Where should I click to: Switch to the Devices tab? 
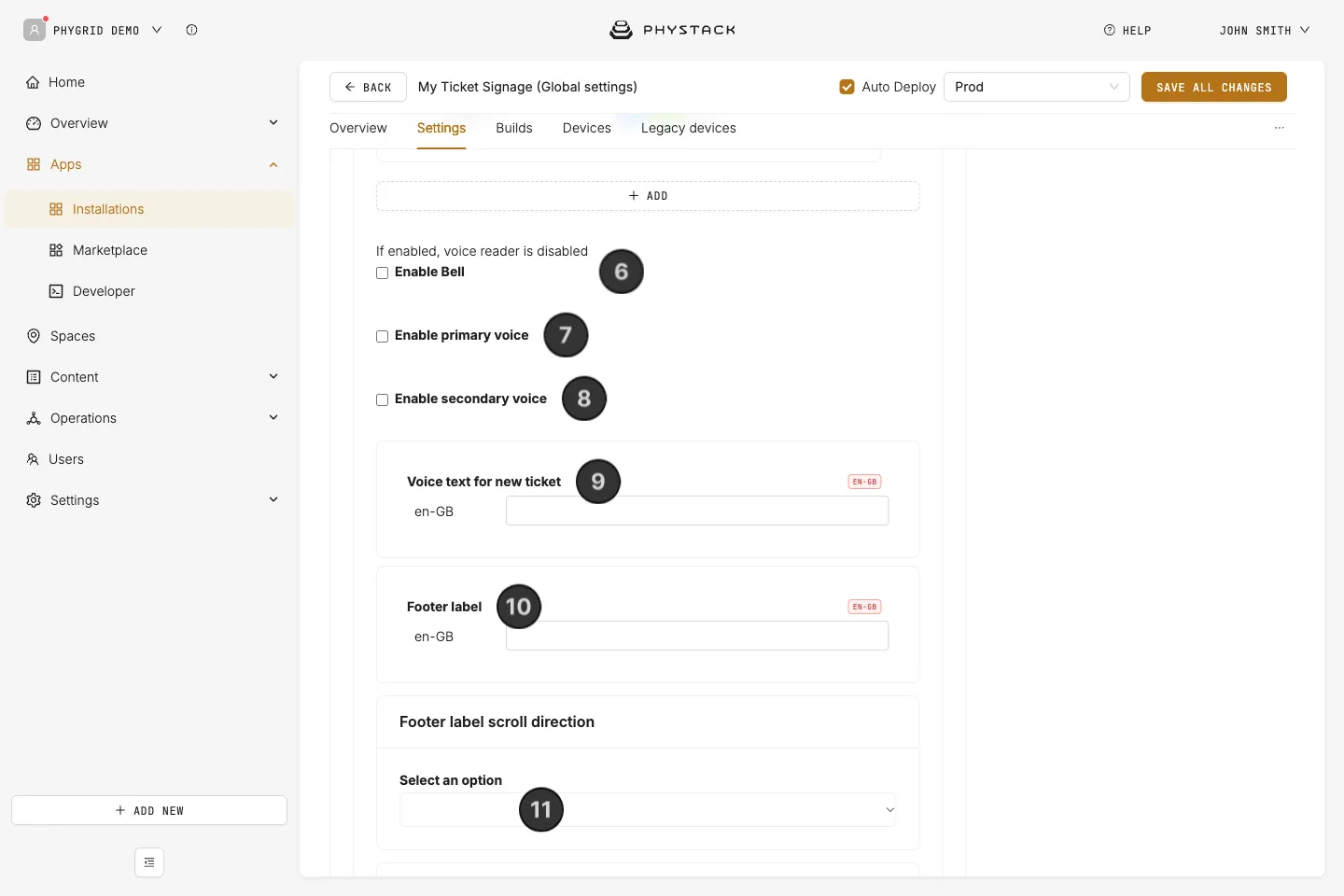(587, 128)
